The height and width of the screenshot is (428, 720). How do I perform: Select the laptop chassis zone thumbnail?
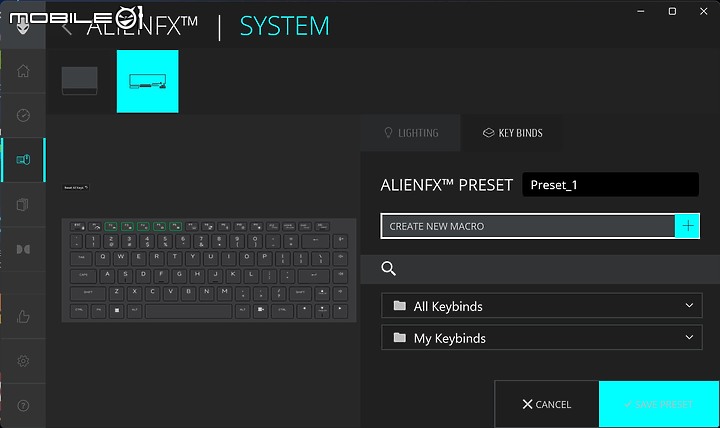pyautogui.click(x=79, y=81)
